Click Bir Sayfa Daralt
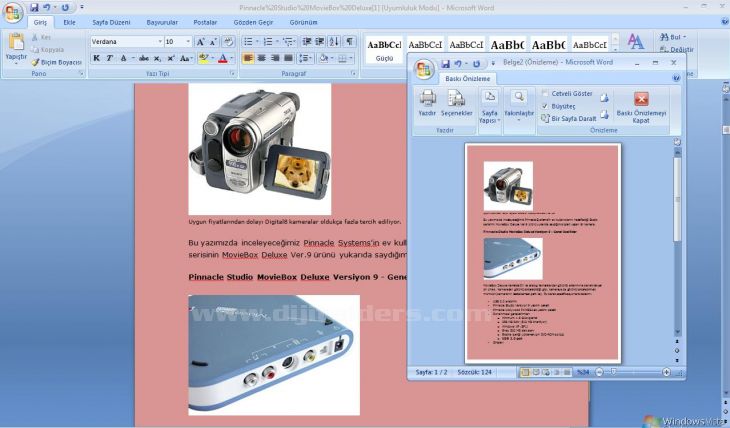 (569, 119)
